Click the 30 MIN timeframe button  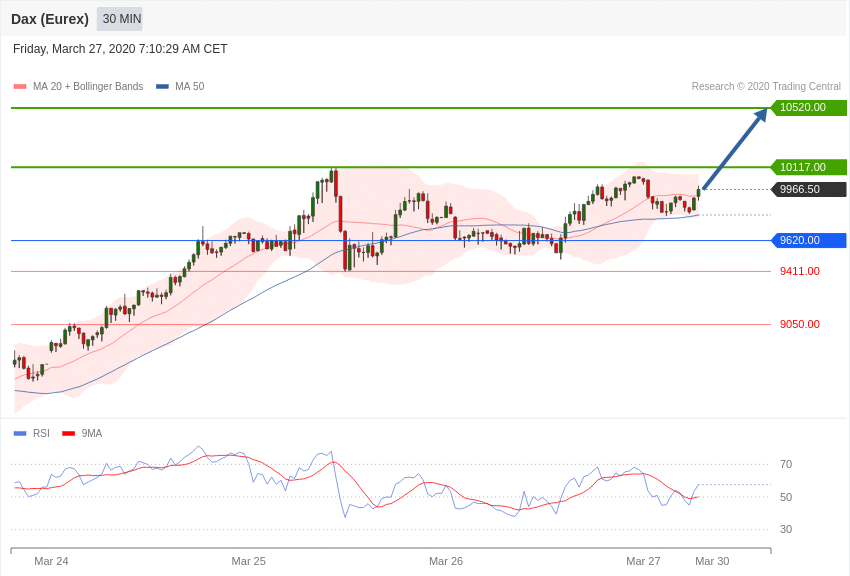121,19
